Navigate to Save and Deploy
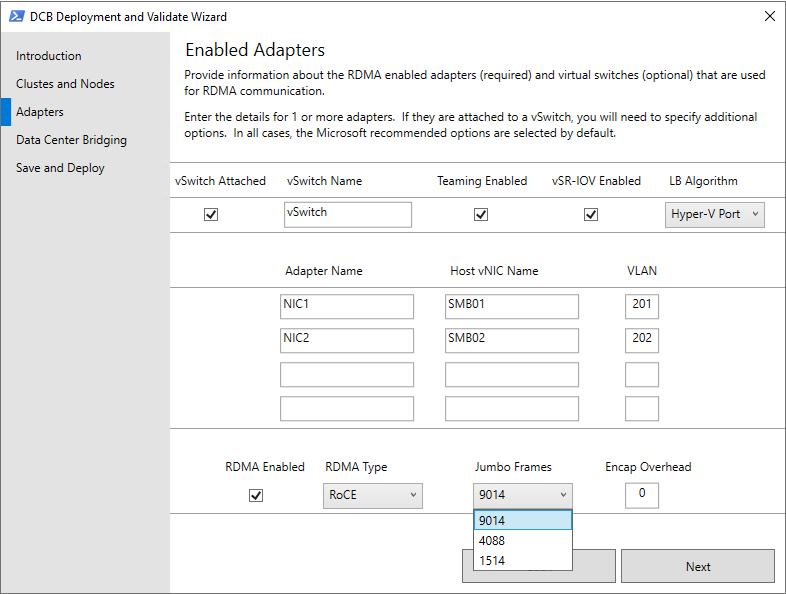Viewport: 786px width, 594px height. coord(60,168)
